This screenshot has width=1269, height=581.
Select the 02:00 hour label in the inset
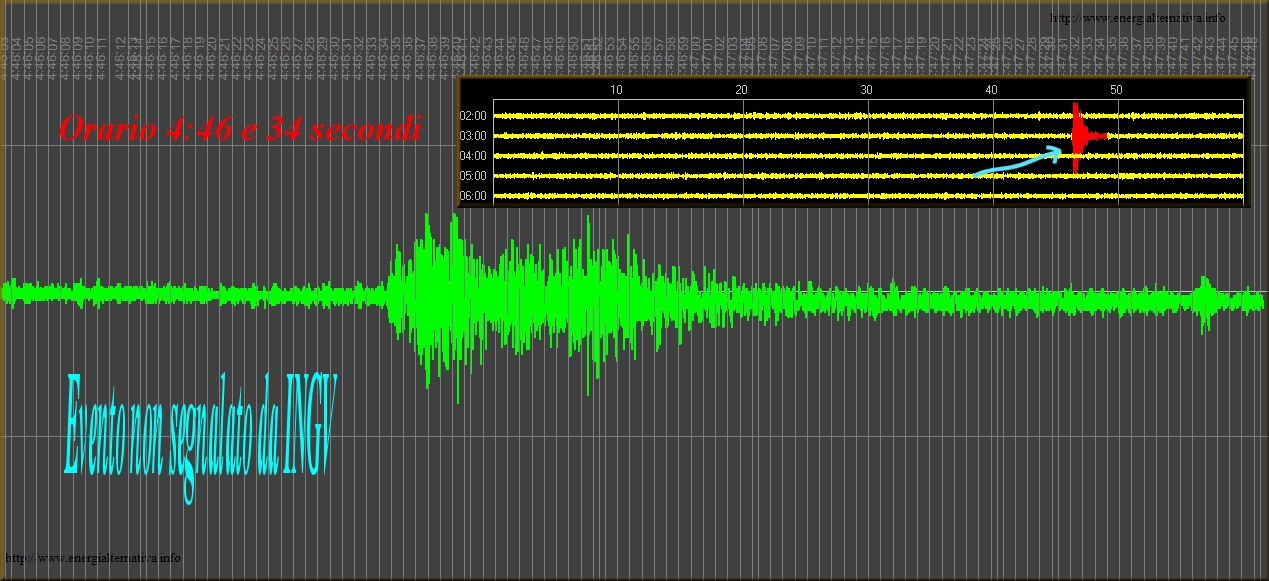[473, 116]
